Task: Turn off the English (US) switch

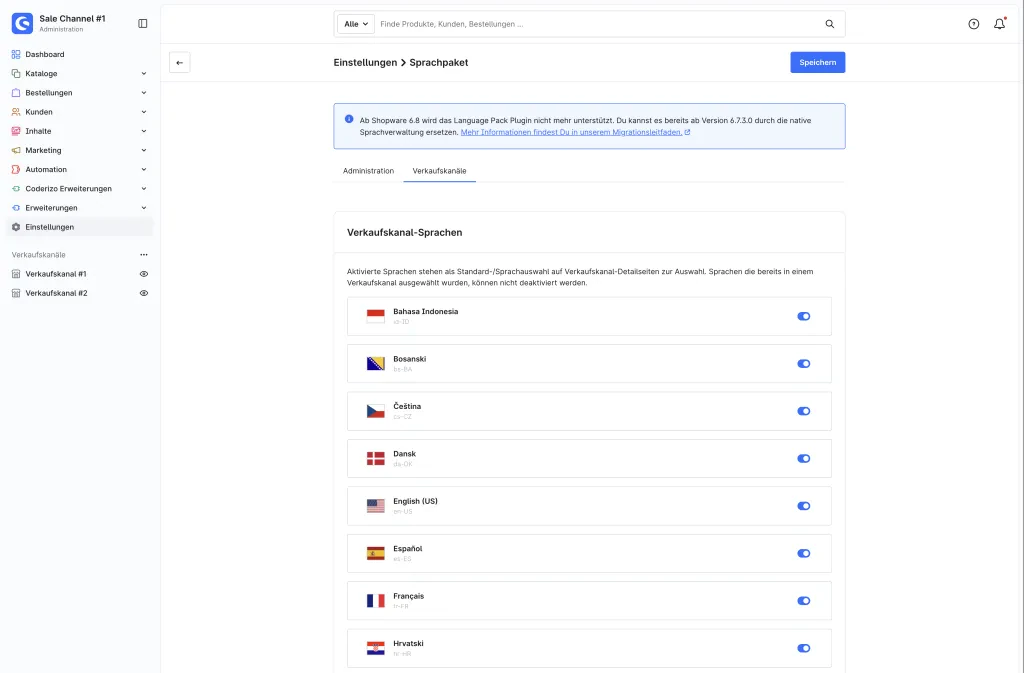Action: 803,506
